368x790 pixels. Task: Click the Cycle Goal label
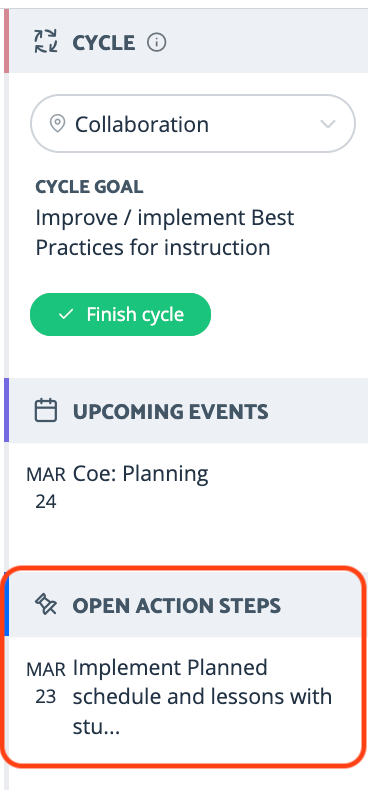(x=89, y=187)
